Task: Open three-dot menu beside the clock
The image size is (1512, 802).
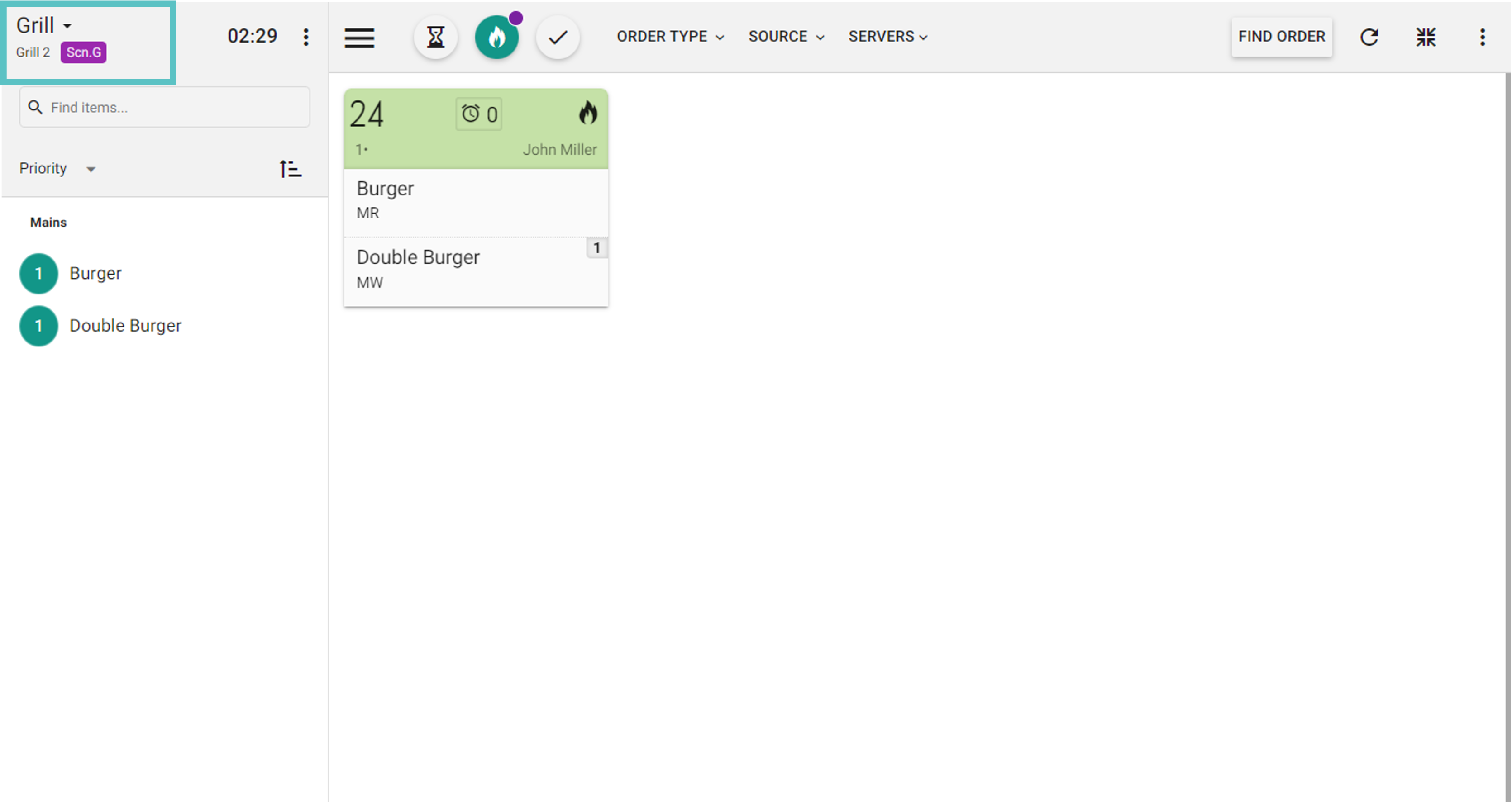Action: (x=306, y=37)
